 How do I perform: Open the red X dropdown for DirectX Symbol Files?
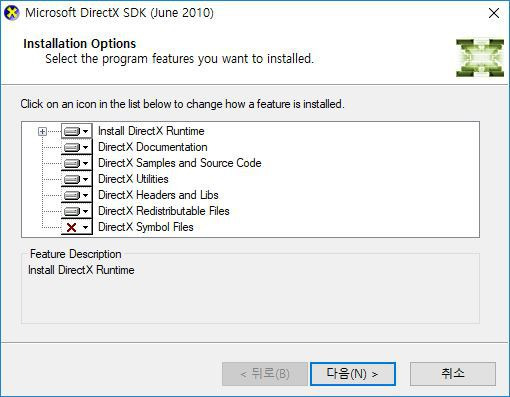[77, 227]
